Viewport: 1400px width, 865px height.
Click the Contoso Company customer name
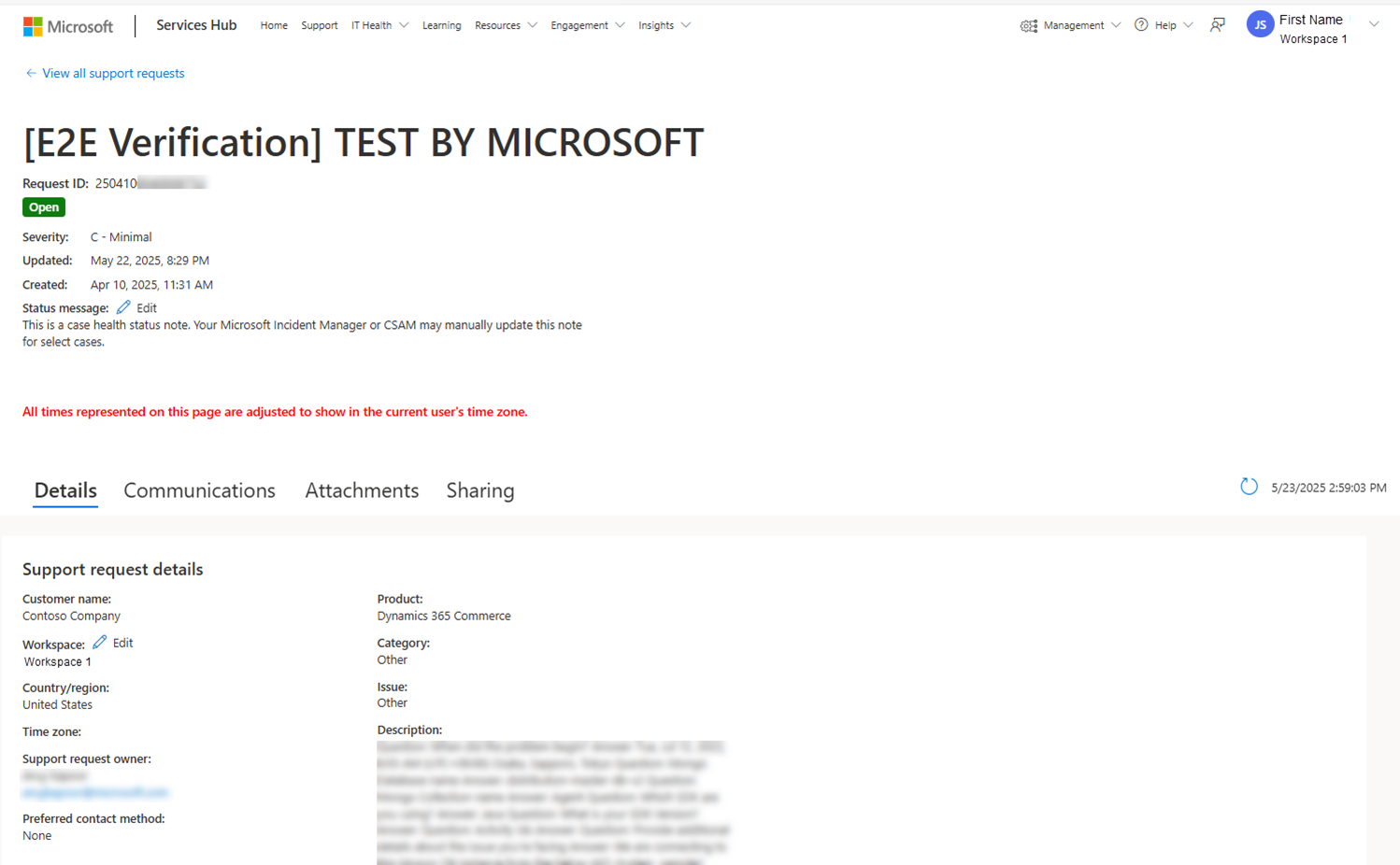point(71,616)
